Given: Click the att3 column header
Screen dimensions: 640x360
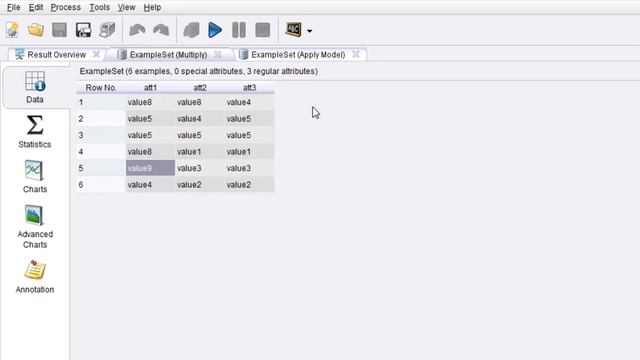Looking at the screenshot, I should pyautogui.click(x=249, y=88).
